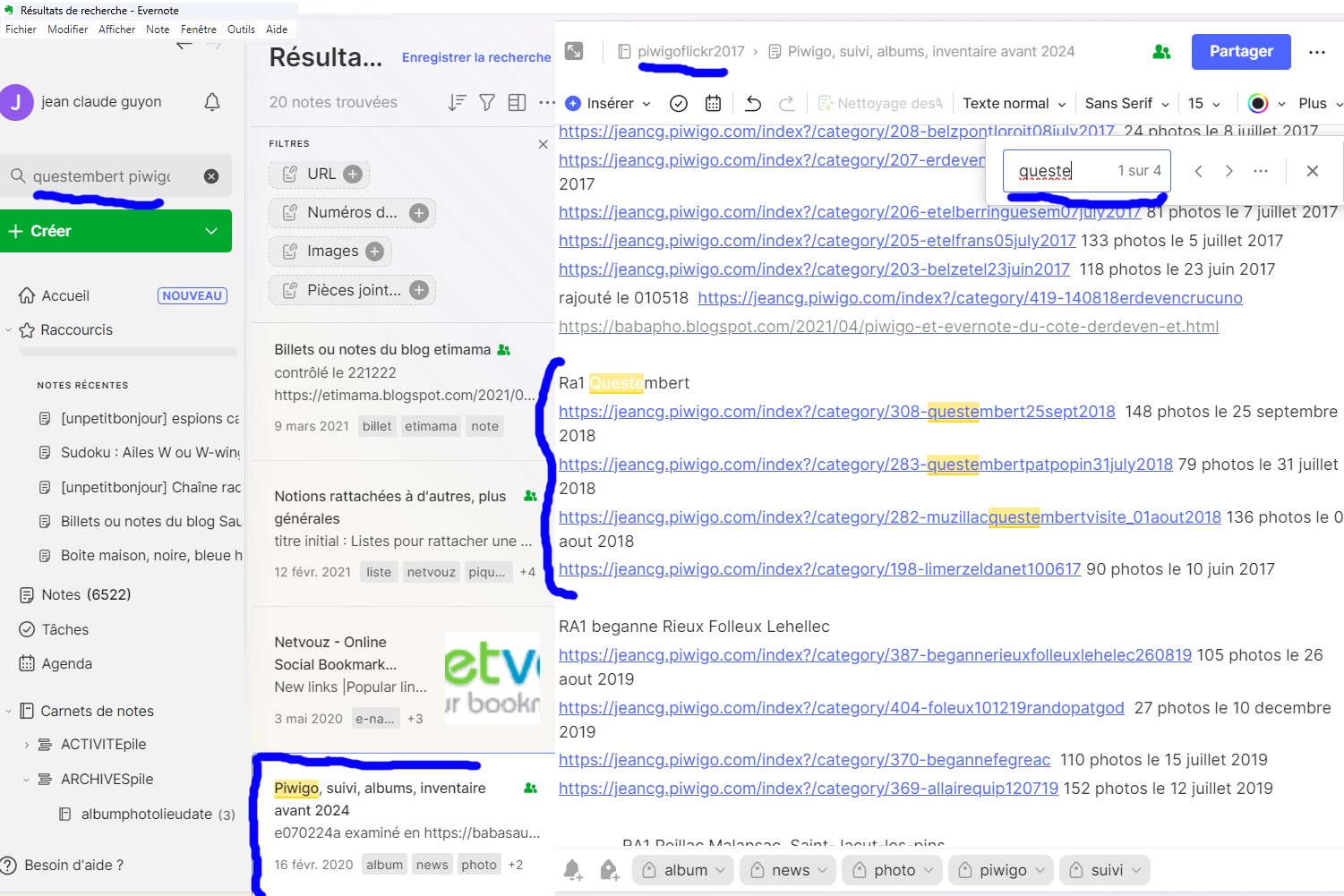Redo the last edit

point(786,104)
